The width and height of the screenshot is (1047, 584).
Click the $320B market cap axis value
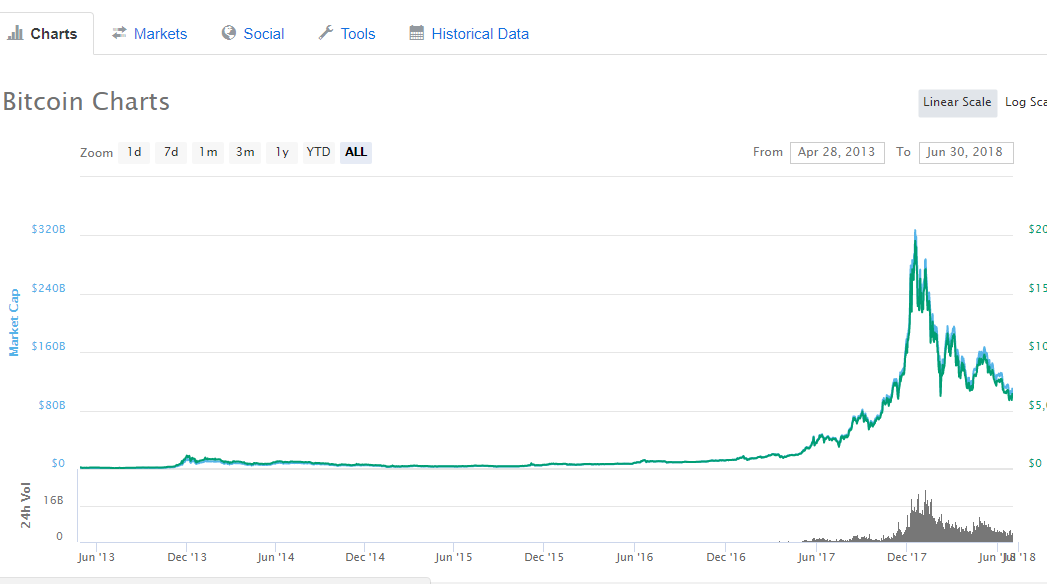pos(49,229)
